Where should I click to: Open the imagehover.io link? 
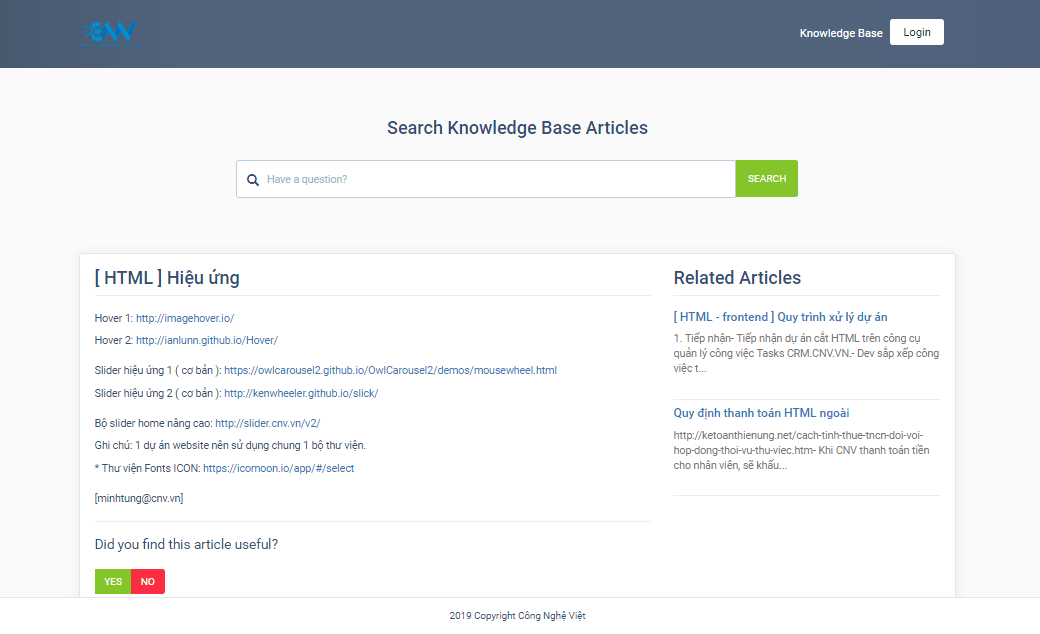[185, 318]
